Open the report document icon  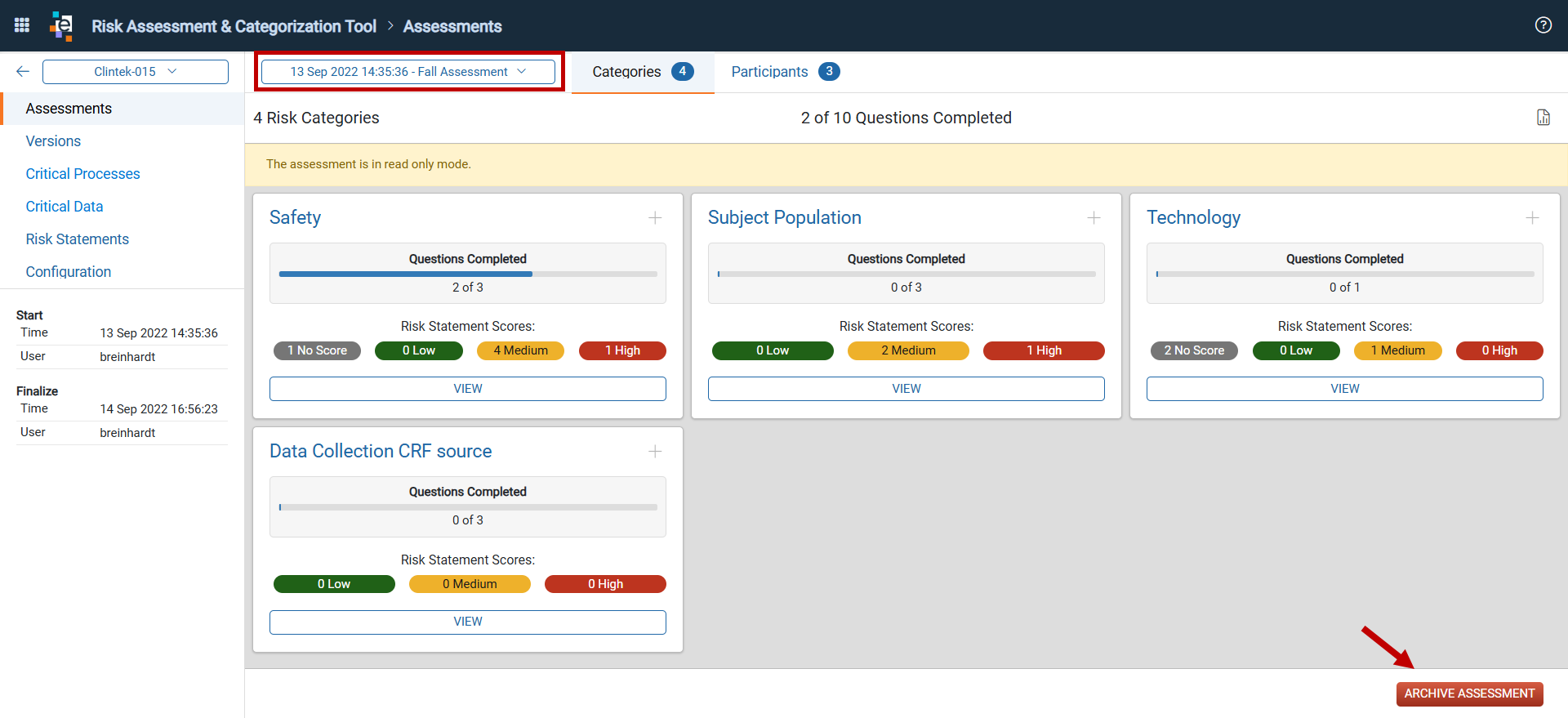click(x=1543, y=118)
